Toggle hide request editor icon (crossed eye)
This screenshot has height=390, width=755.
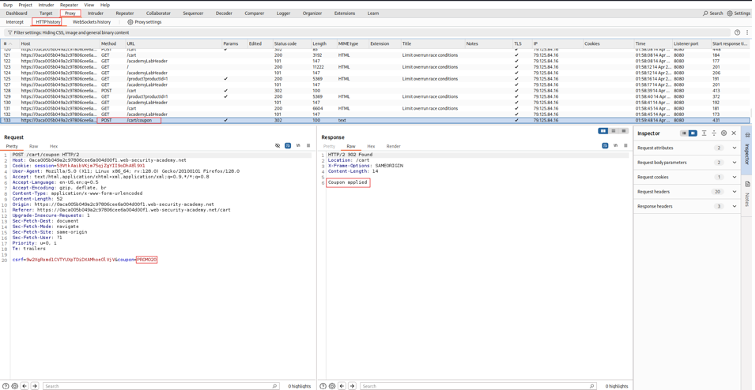tap(277, 146)
